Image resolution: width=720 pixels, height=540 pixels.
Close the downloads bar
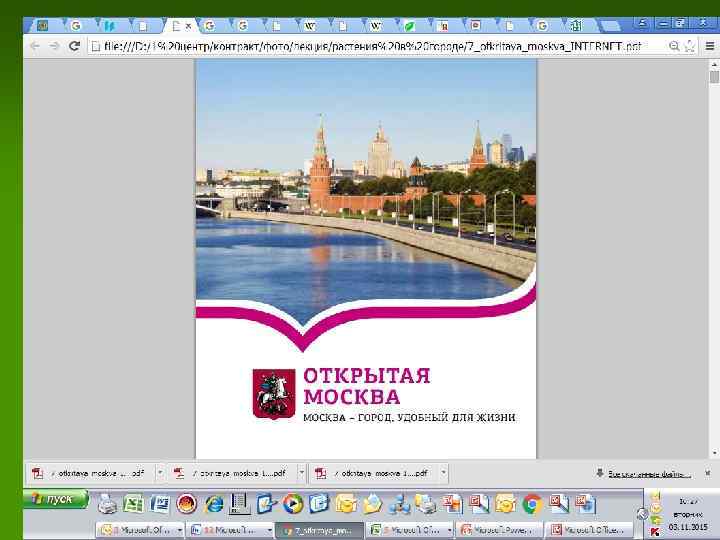tap(708, 472)
